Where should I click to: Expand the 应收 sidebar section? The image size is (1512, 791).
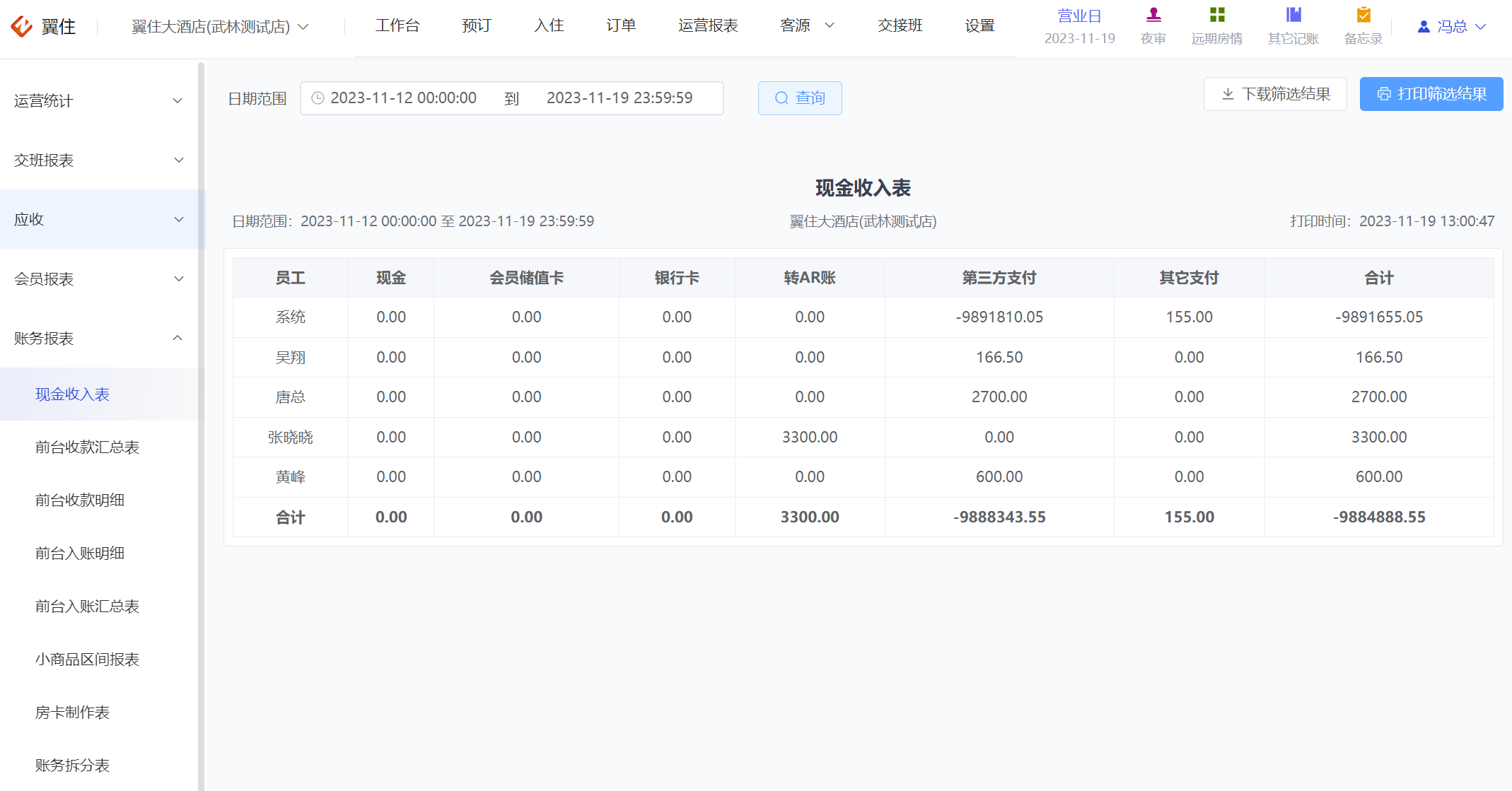pyautogui.click(x=99, y=219)
